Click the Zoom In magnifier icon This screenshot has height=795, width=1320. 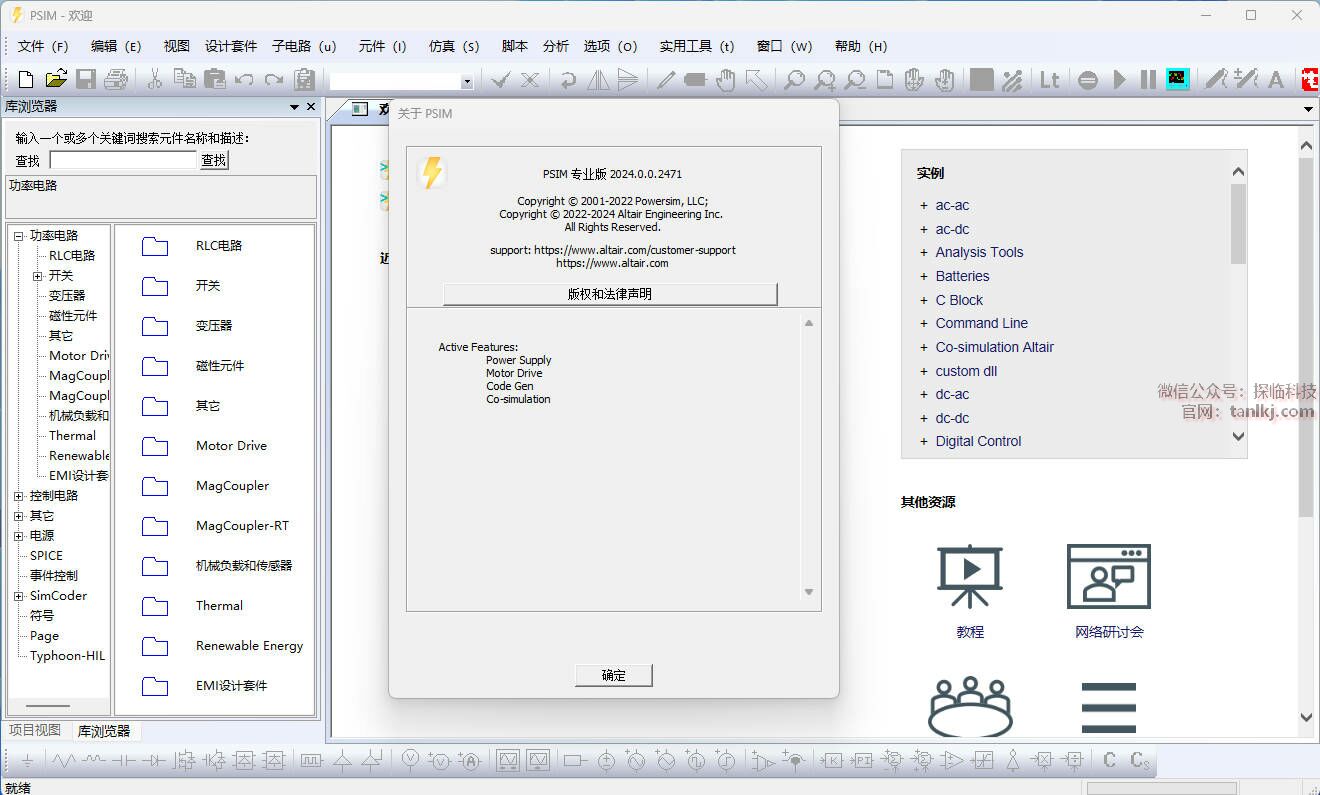824,80
